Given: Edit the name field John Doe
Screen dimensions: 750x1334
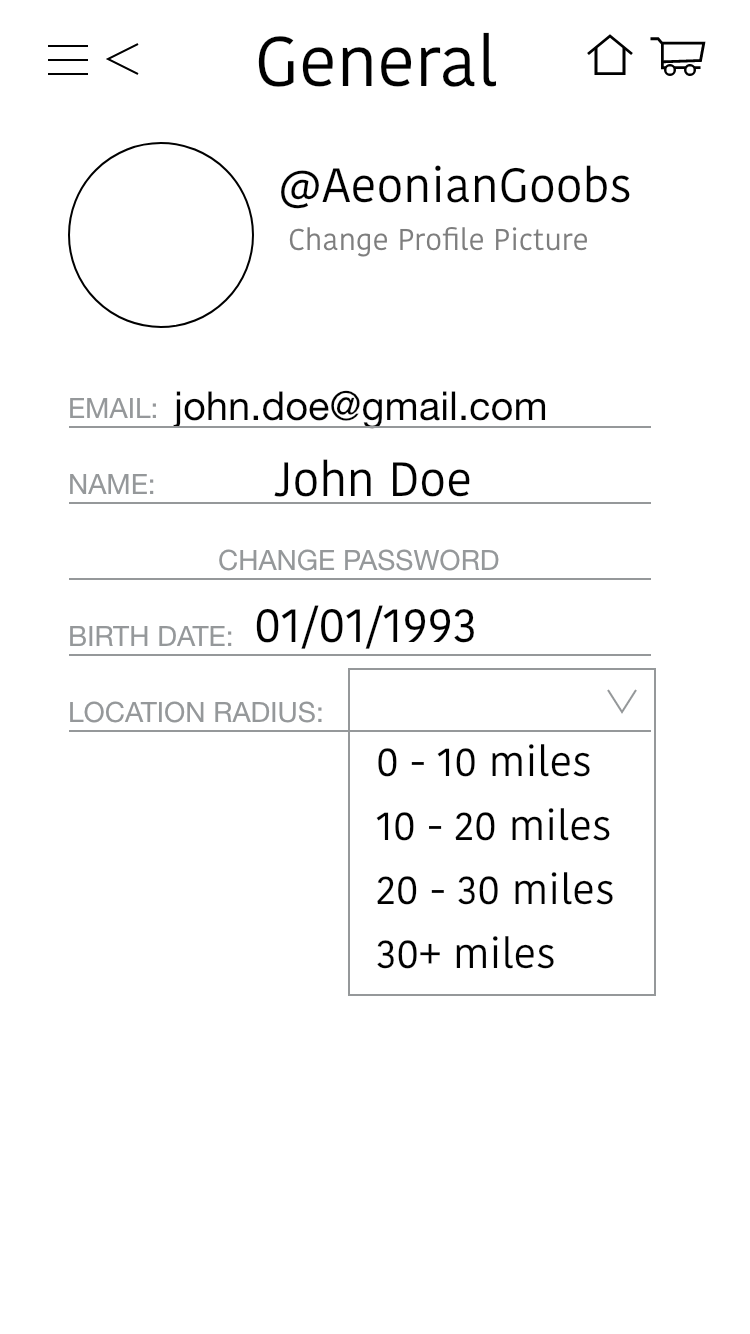Looking at the screenshot, I should [372, 480].
